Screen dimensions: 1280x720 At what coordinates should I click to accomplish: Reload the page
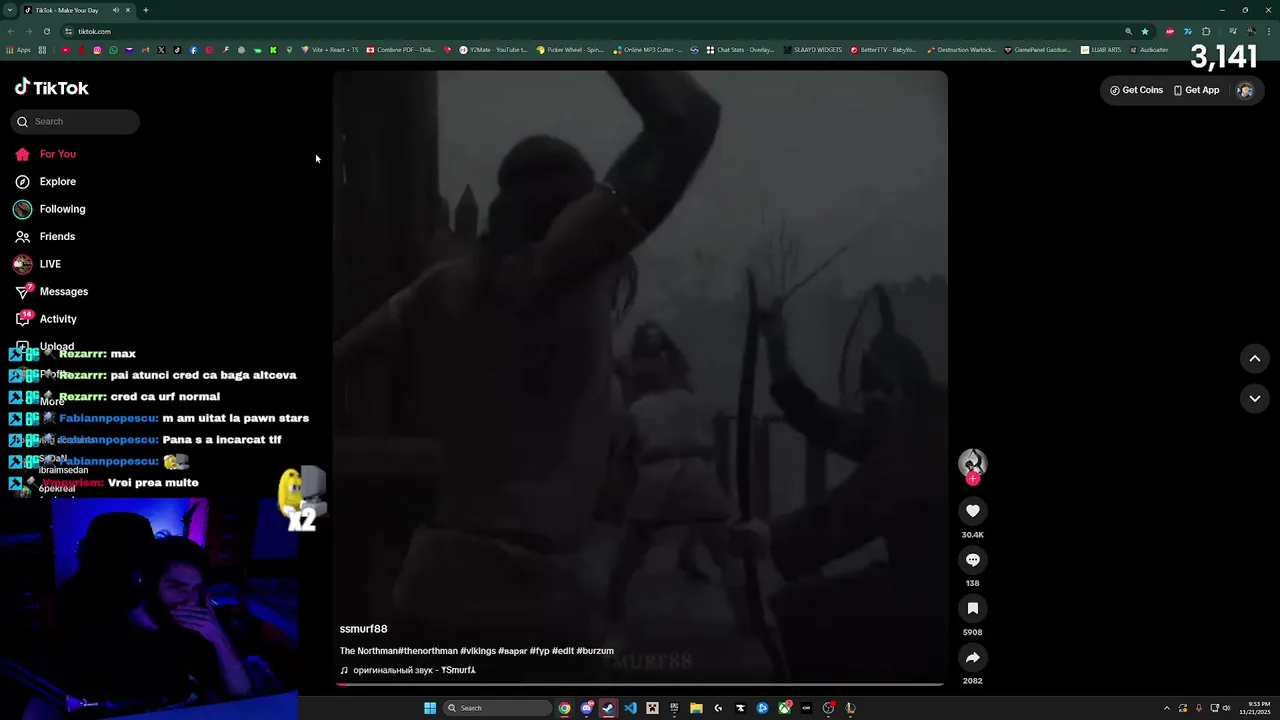point(46,31)
